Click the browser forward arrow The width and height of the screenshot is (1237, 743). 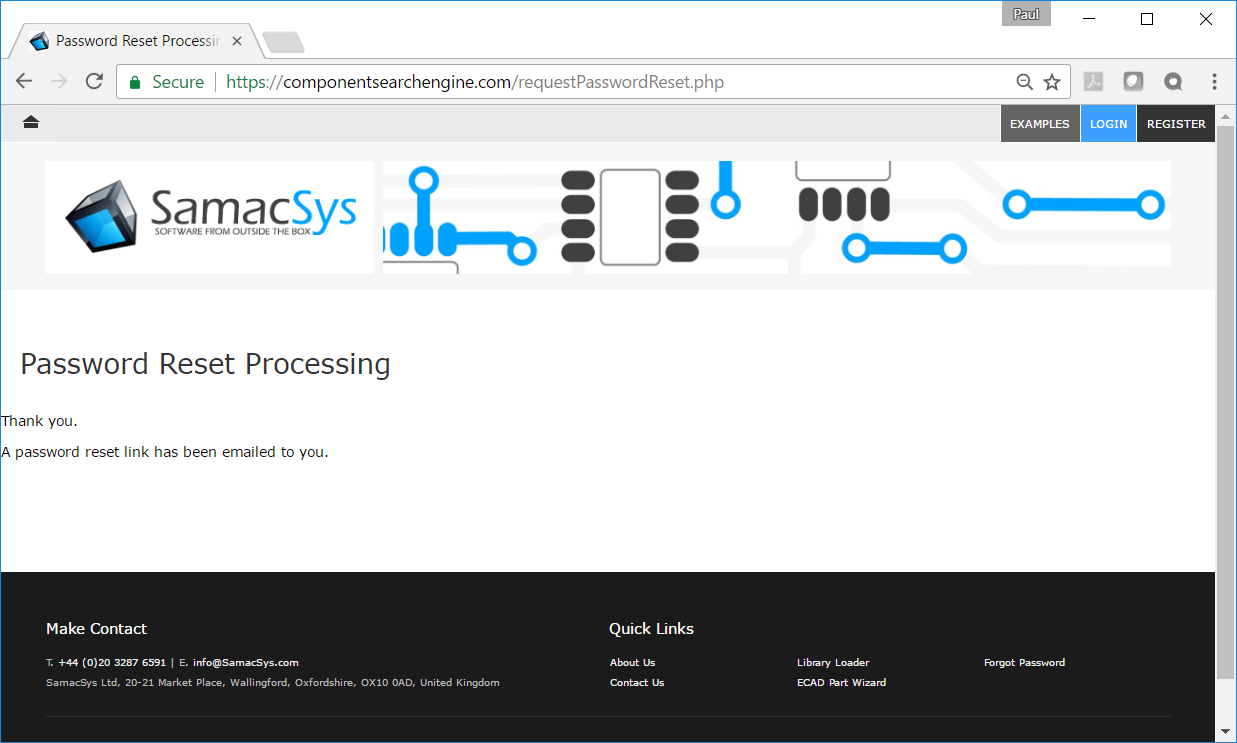click(x=59, y=81)
